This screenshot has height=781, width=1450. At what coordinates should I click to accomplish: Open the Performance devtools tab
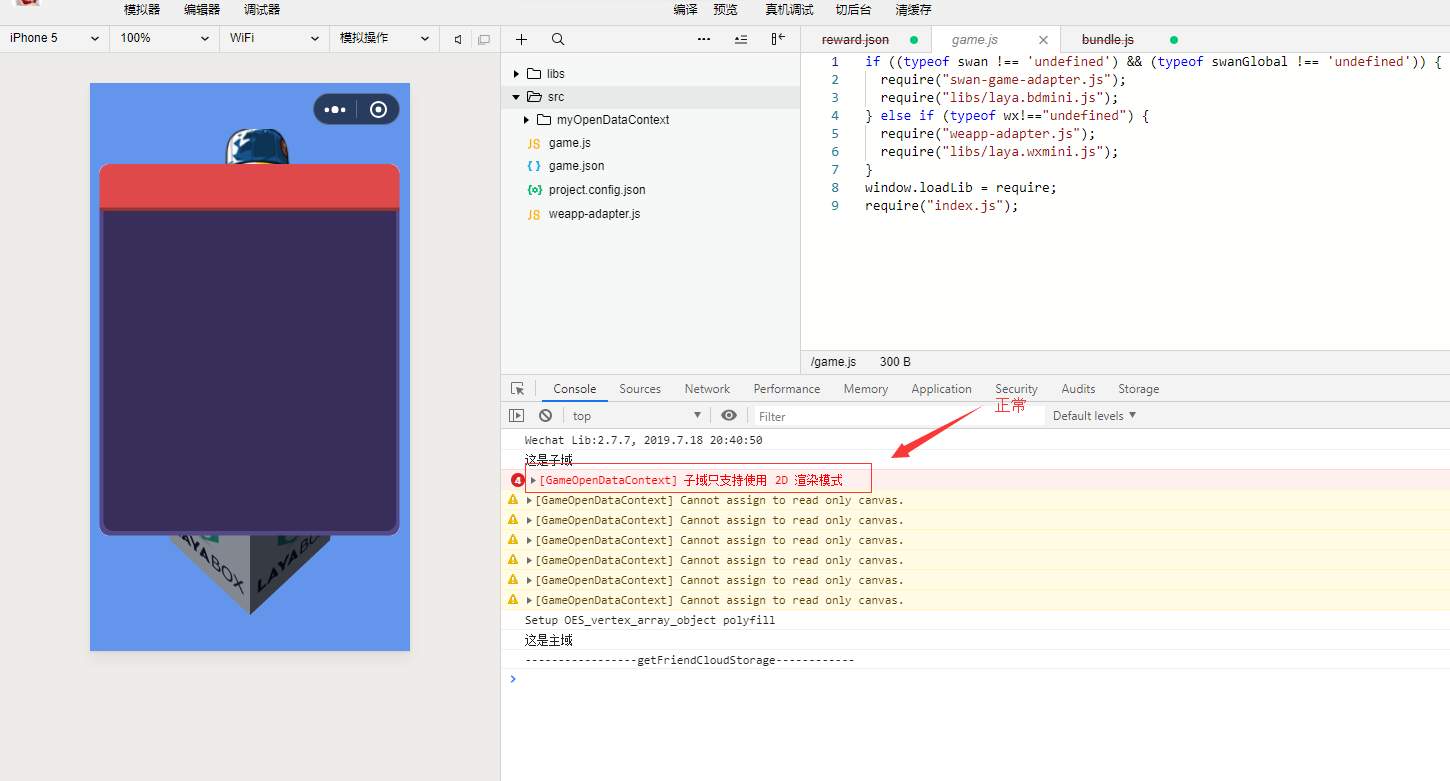[x=787, y=389]
